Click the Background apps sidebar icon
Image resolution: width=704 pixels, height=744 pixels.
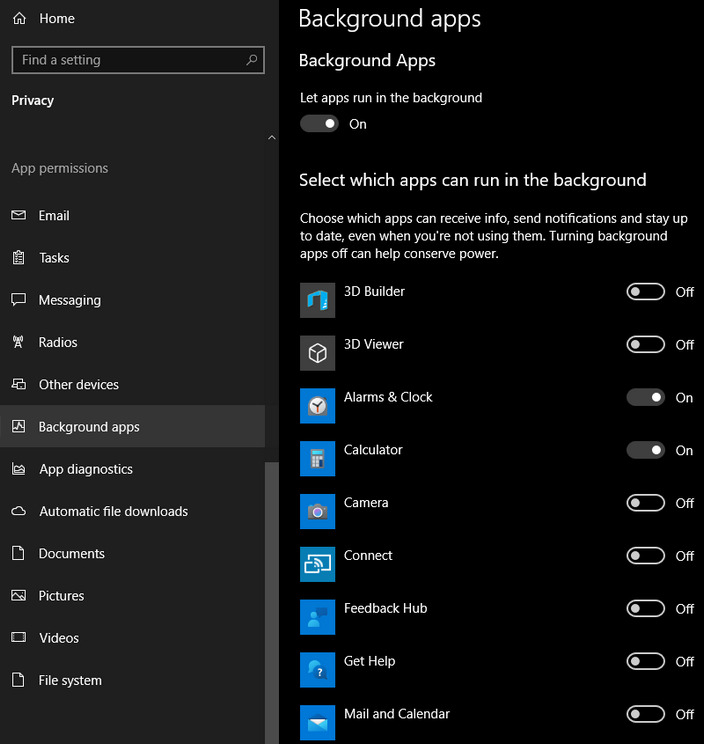tap(19, 426)
